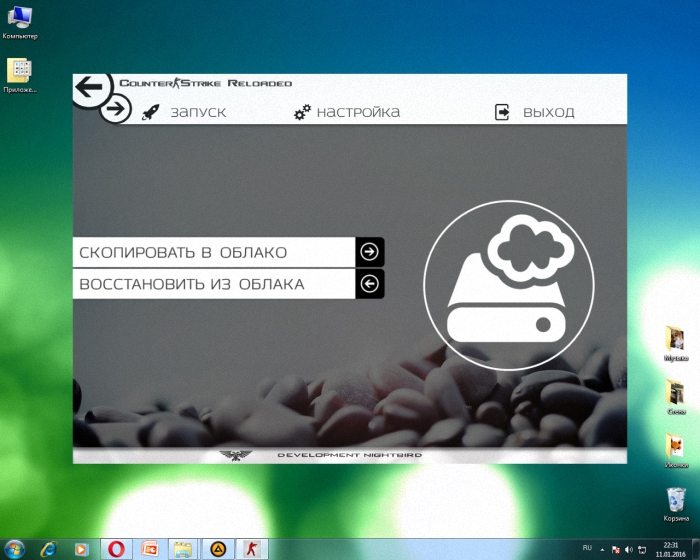Select the Приложе... desktop shortcut
Viewport: 700px width, 560px height.
pos(20,75)
